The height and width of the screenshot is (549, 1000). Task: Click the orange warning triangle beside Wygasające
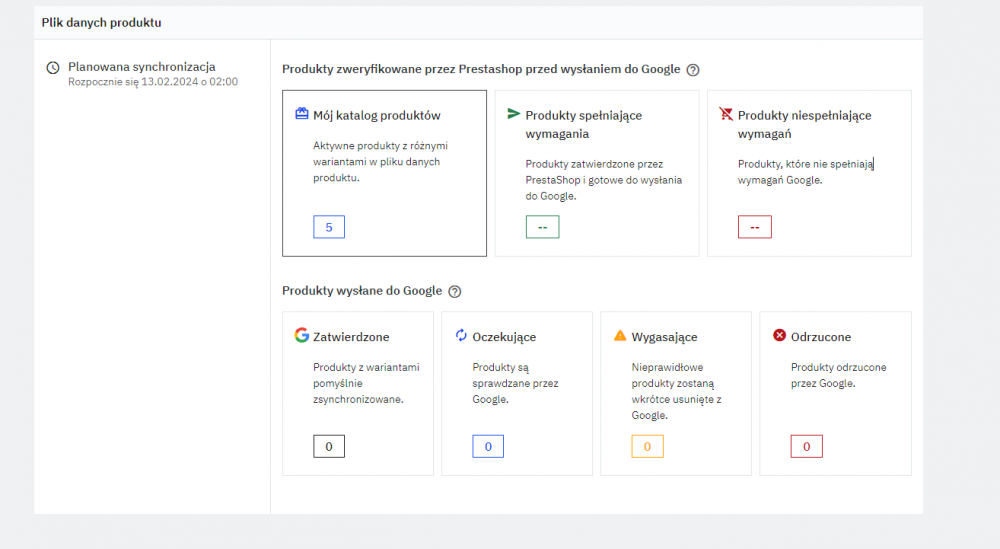[x=620, y=336]
